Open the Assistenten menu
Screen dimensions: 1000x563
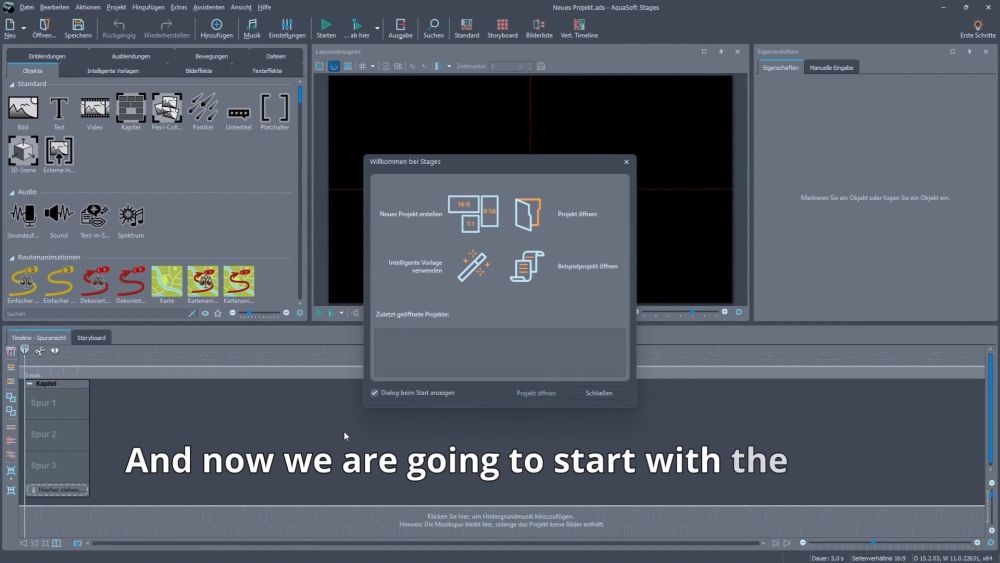pos(209,8)
